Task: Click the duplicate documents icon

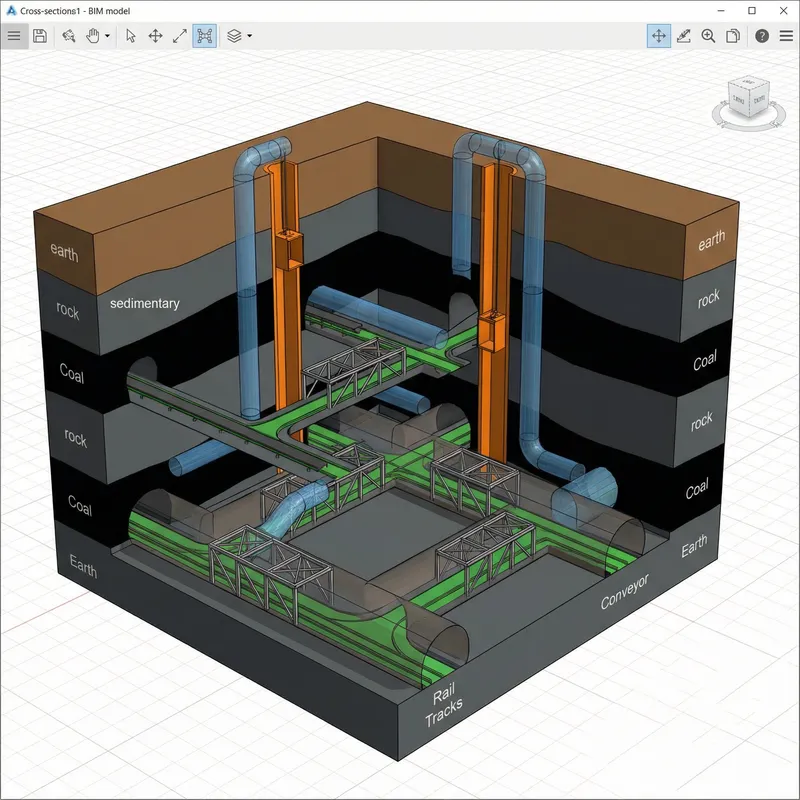Action: pos(733,36)
